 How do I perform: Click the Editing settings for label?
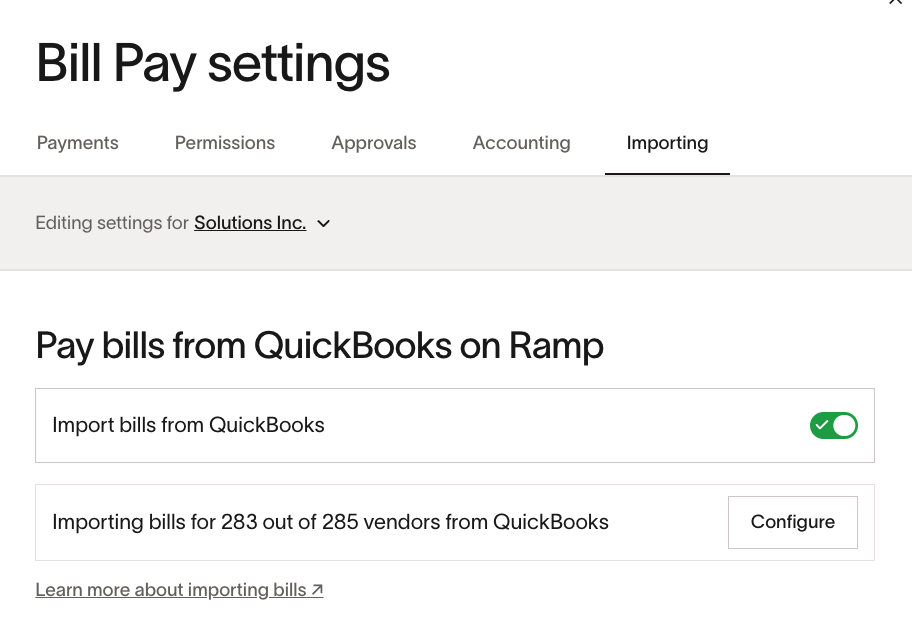pos(111,223)
